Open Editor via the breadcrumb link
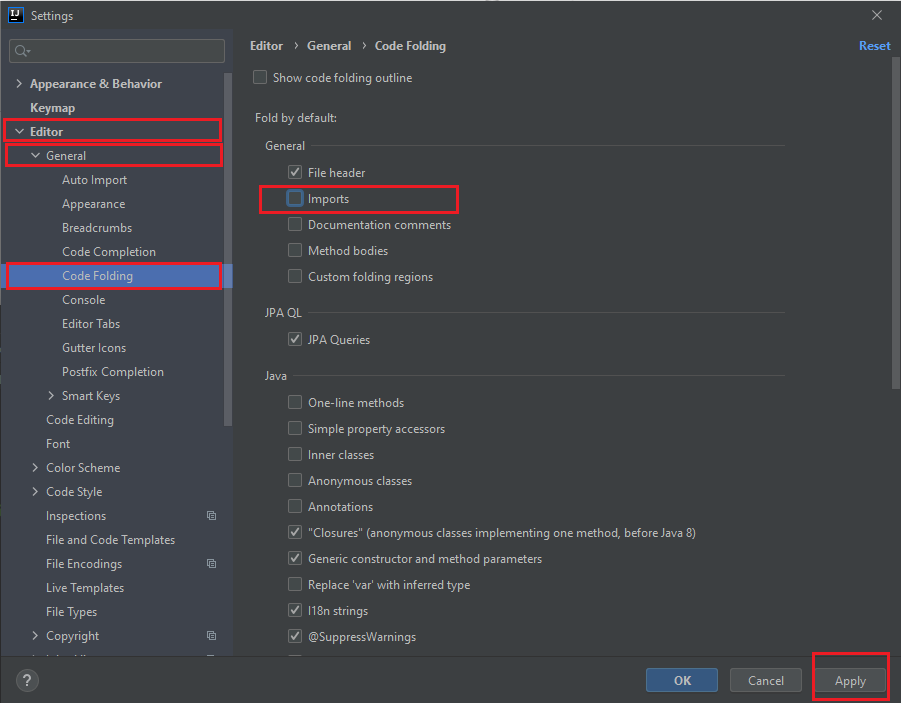The height and width of the screenshot is (703, 901). pos(266,45)
